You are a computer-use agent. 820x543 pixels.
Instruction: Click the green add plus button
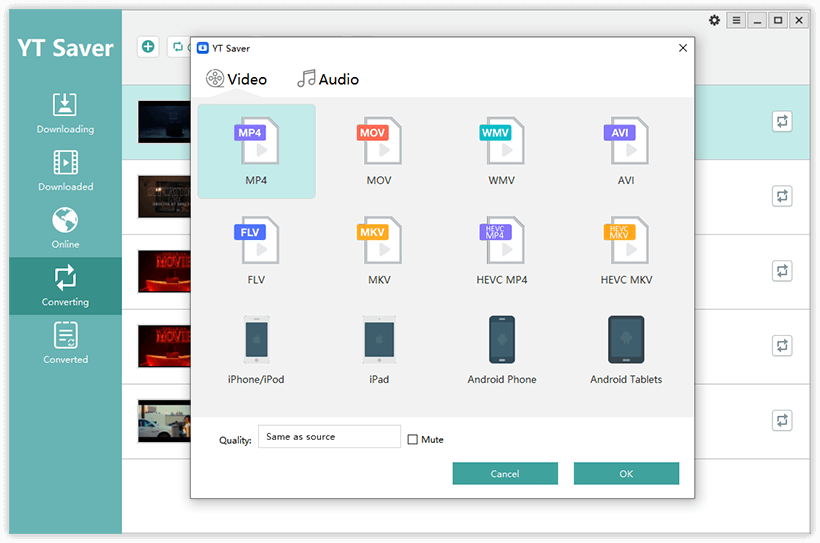[x=148, y=47]
